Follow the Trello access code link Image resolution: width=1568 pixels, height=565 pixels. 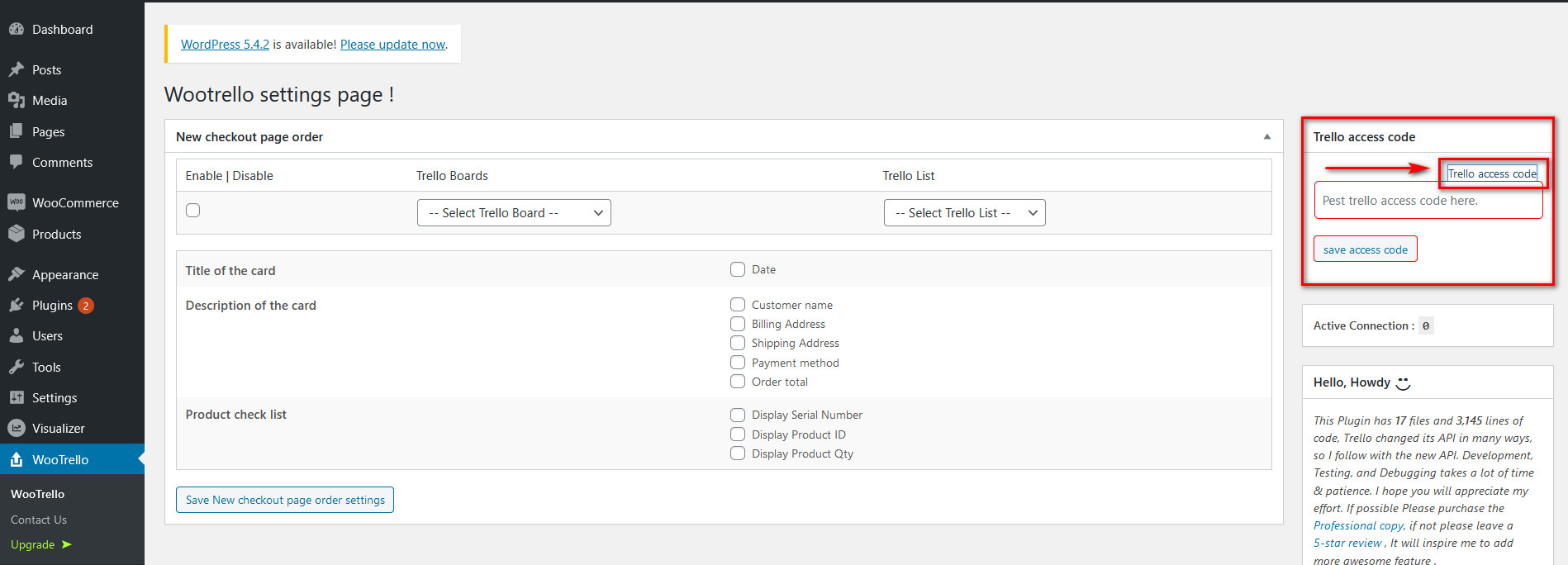pos(1492,173)
